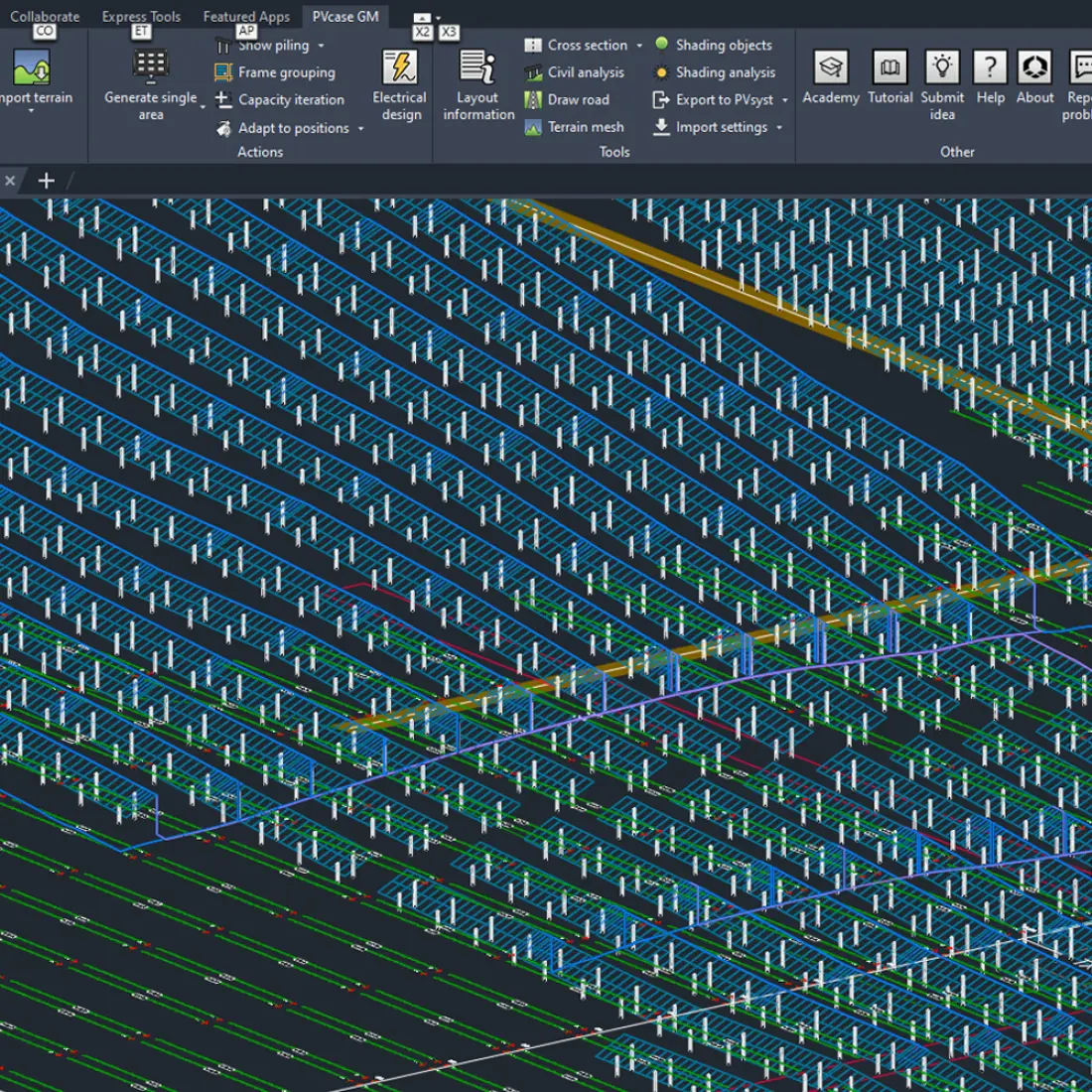1092x1092 pixels.
Task: Click the Submit idea lightbulb icon
Action: point(942,68)
